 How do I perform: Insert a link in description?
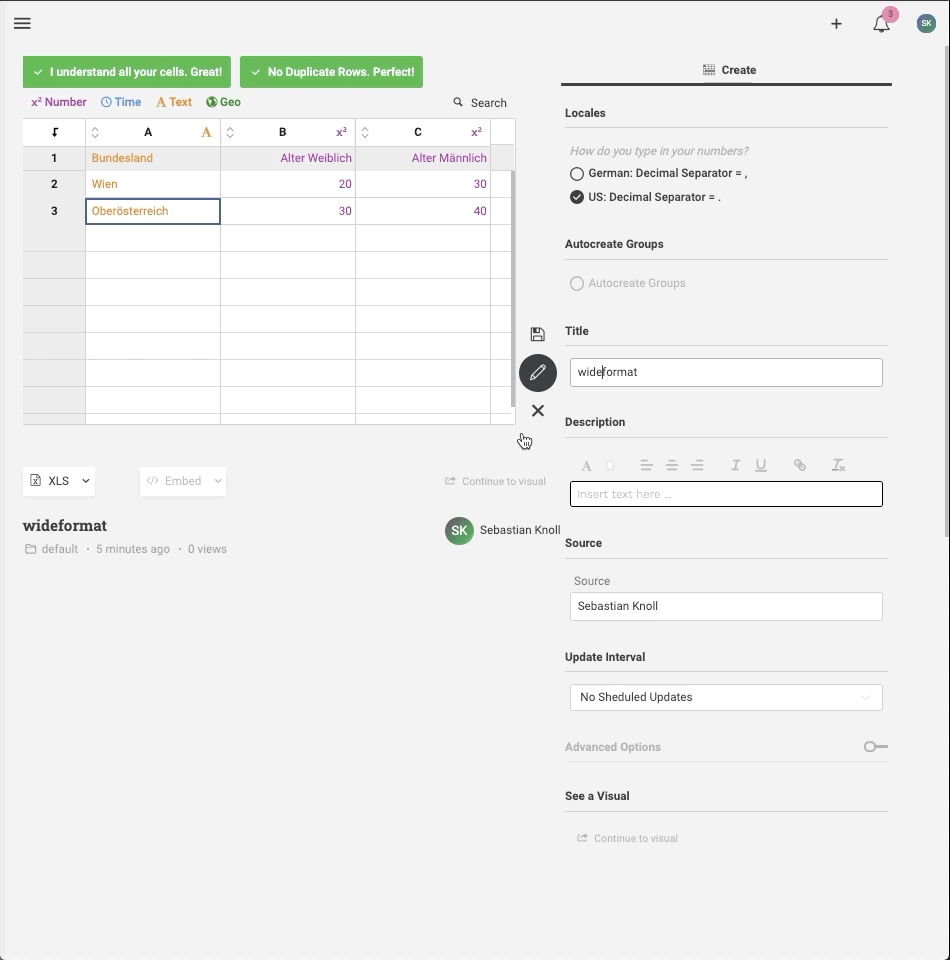(800, 465)
